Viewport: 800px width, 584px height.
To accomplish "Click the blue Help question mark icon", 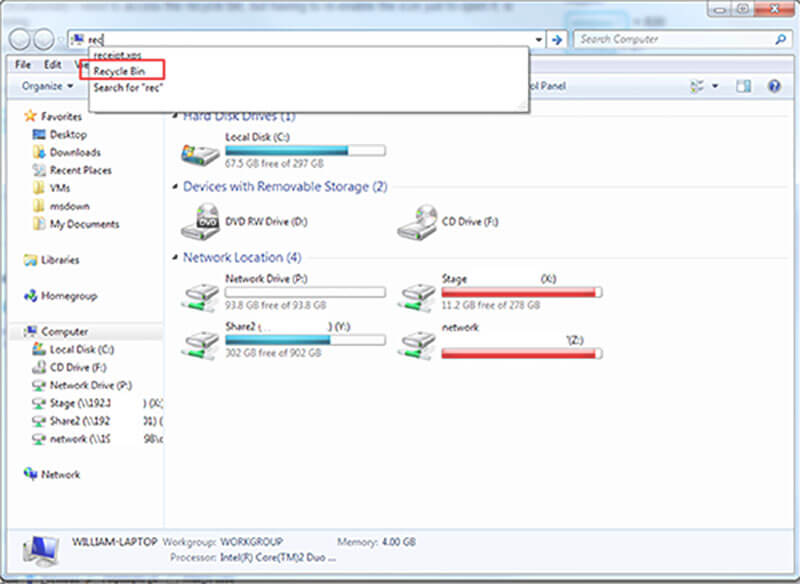I will point(774,86).
